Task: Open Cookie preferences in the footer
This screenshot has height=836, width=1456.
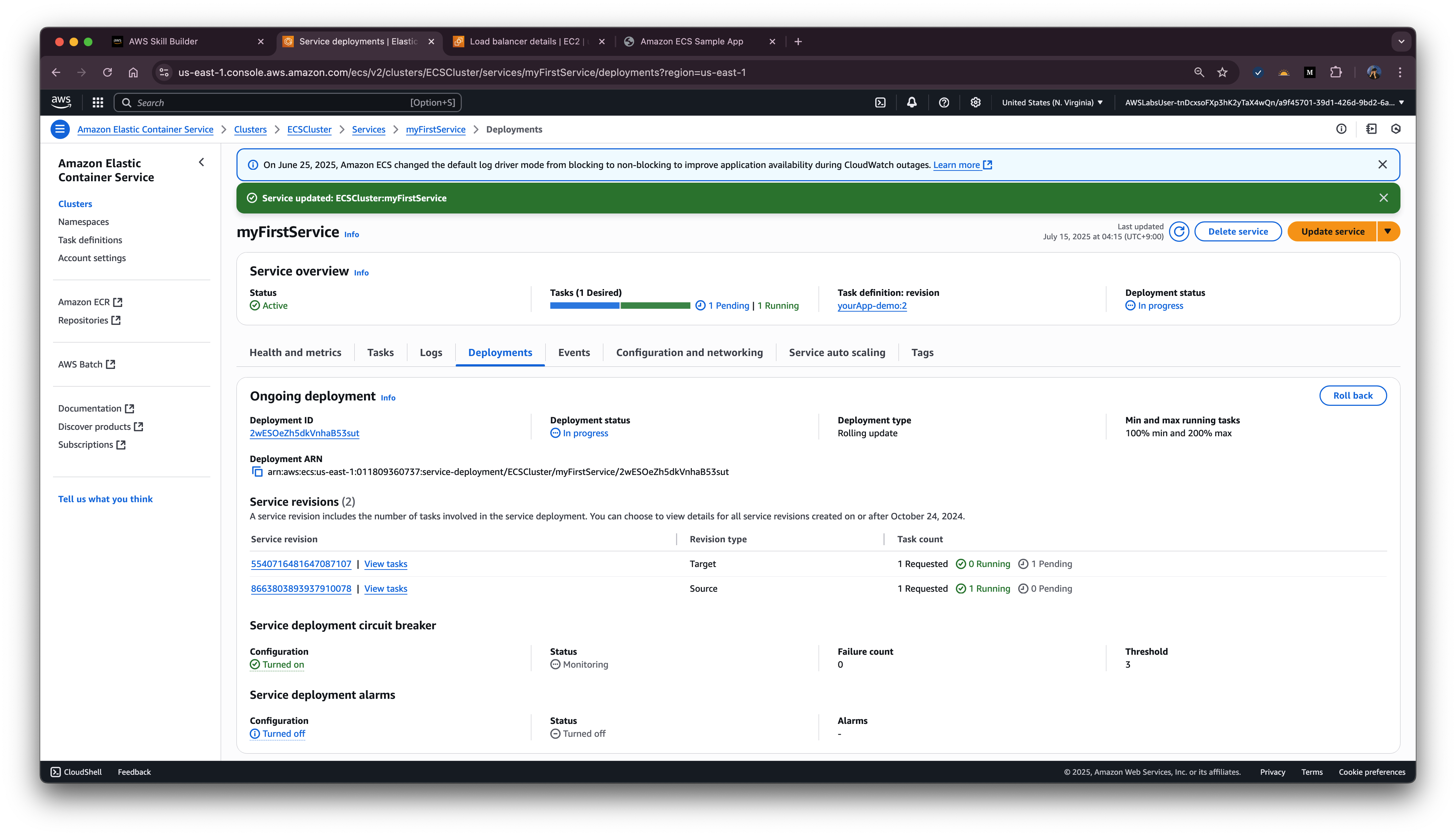Action: coord(1372,772)
